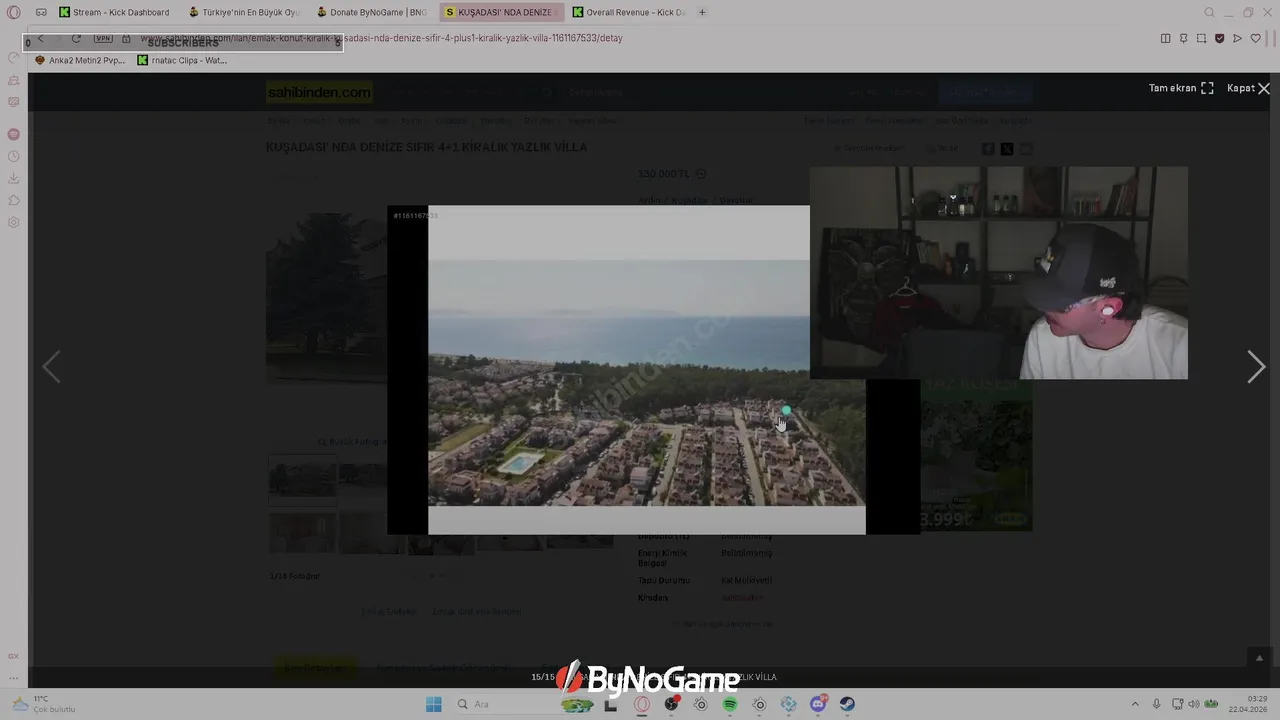This screenshot has height=720, width=1280.
Task: Switch to Stream - Kick Dashboard tab
Action: click(114, 12)
